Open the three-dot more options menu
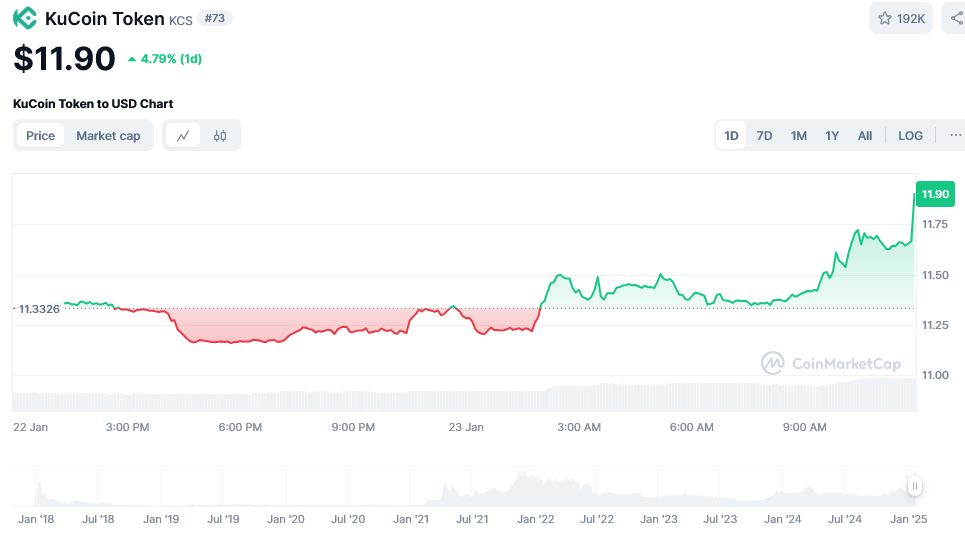Screen dimensions: 965x537 click(x=955, y=135)
